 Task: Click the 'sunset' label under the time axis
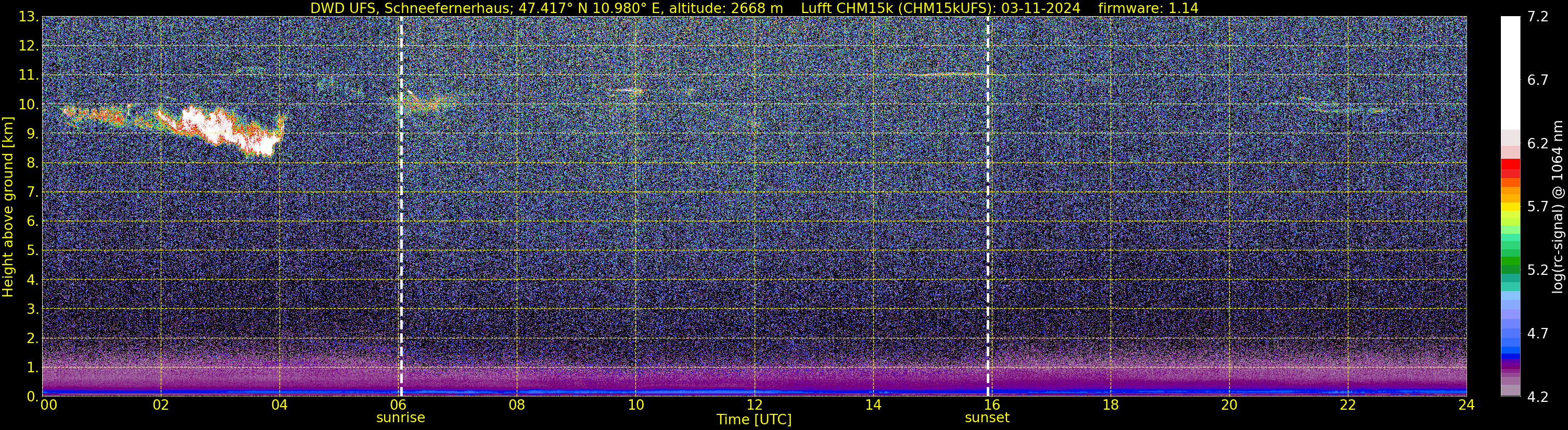click(987, 418)
